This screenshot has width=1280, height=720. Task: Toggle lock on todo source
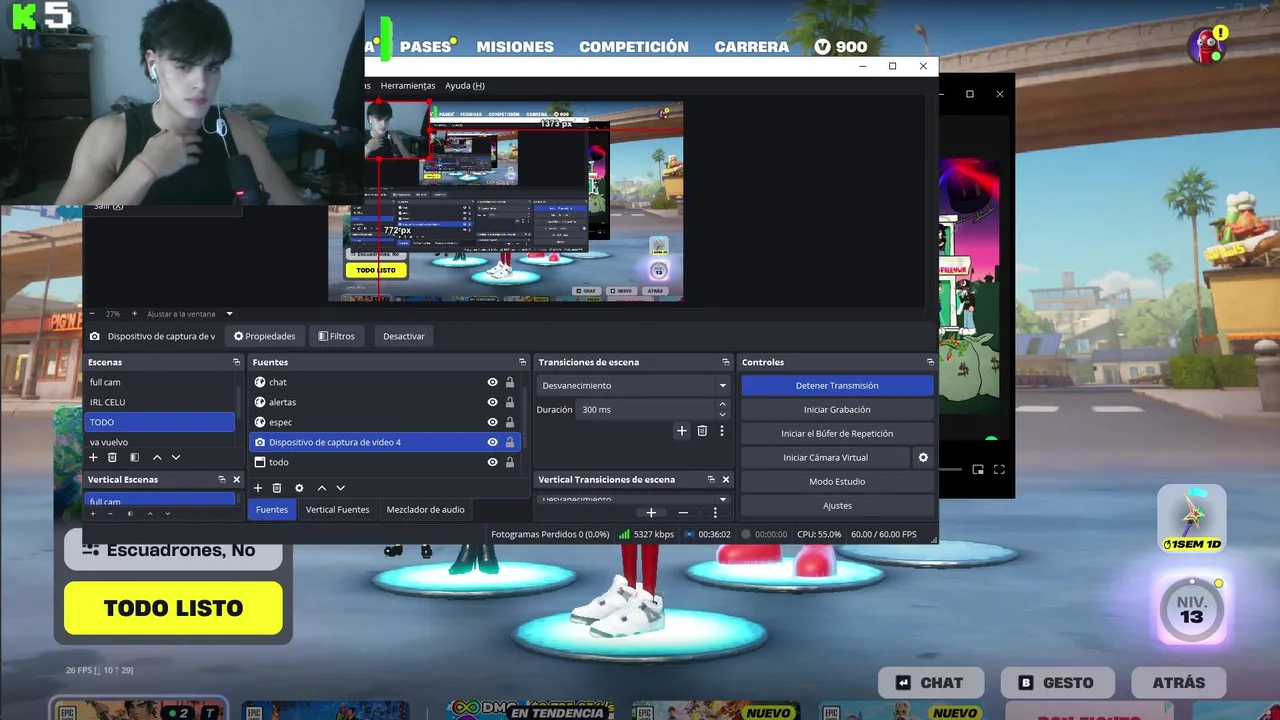(x=510, y=462)
